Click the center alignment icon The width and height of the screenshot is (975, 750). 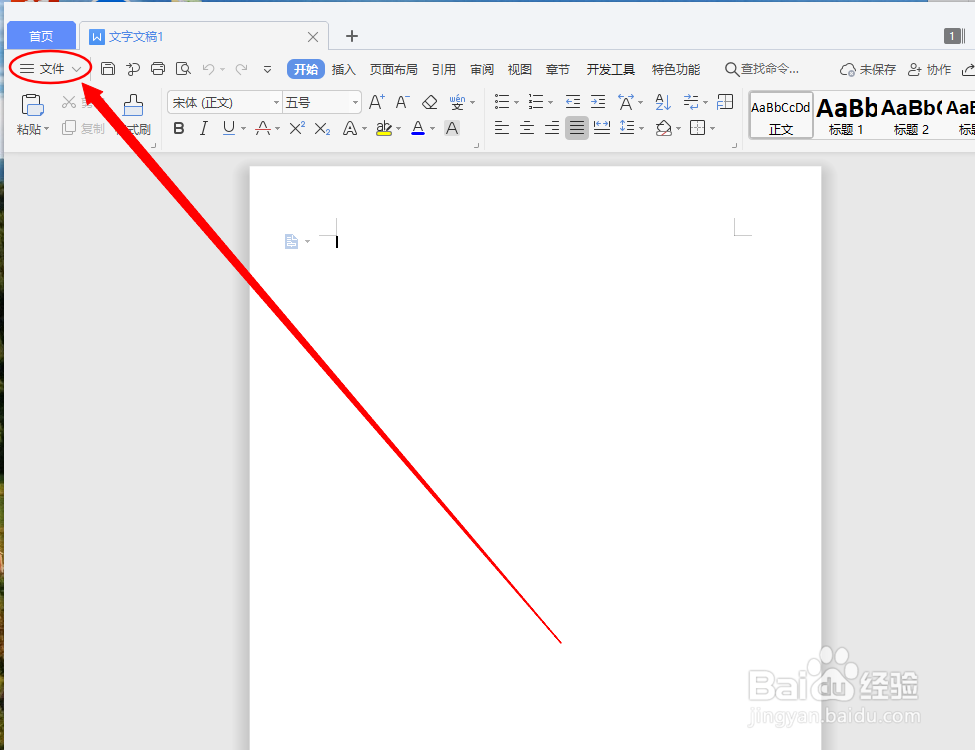(527, 128)
